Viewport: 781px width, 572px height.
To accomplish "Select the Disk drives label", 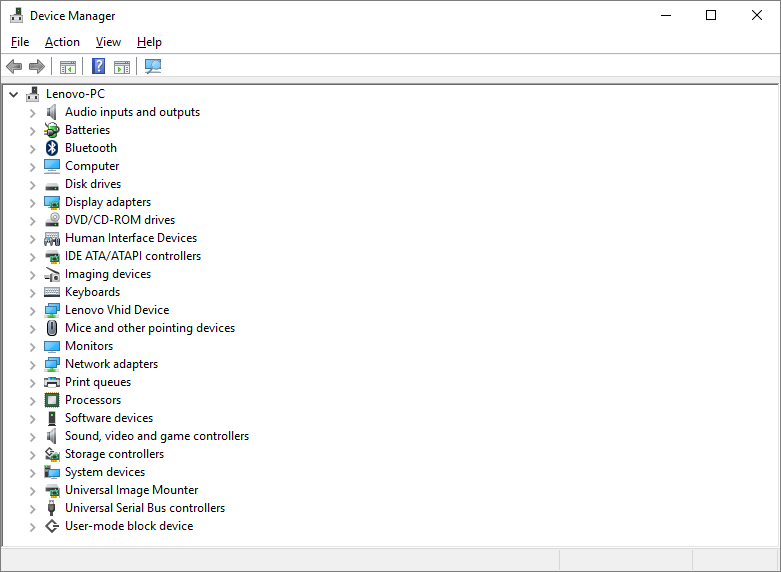I will coord(93,184).
